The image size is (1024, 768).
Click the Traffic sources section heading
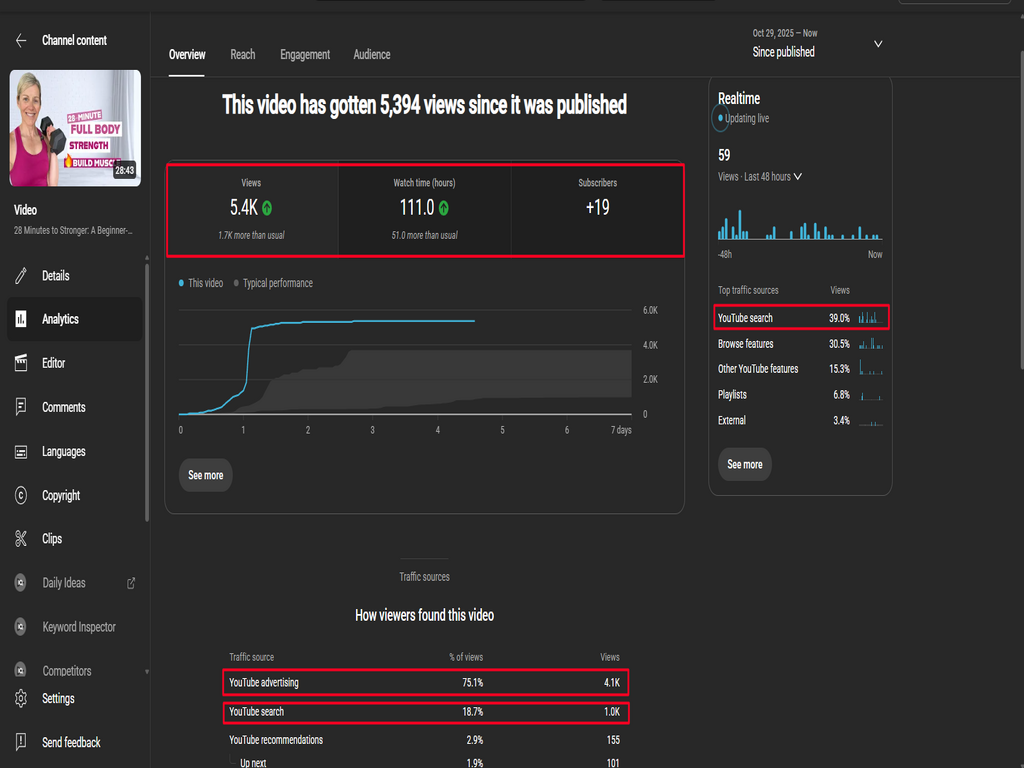point(424,577)
